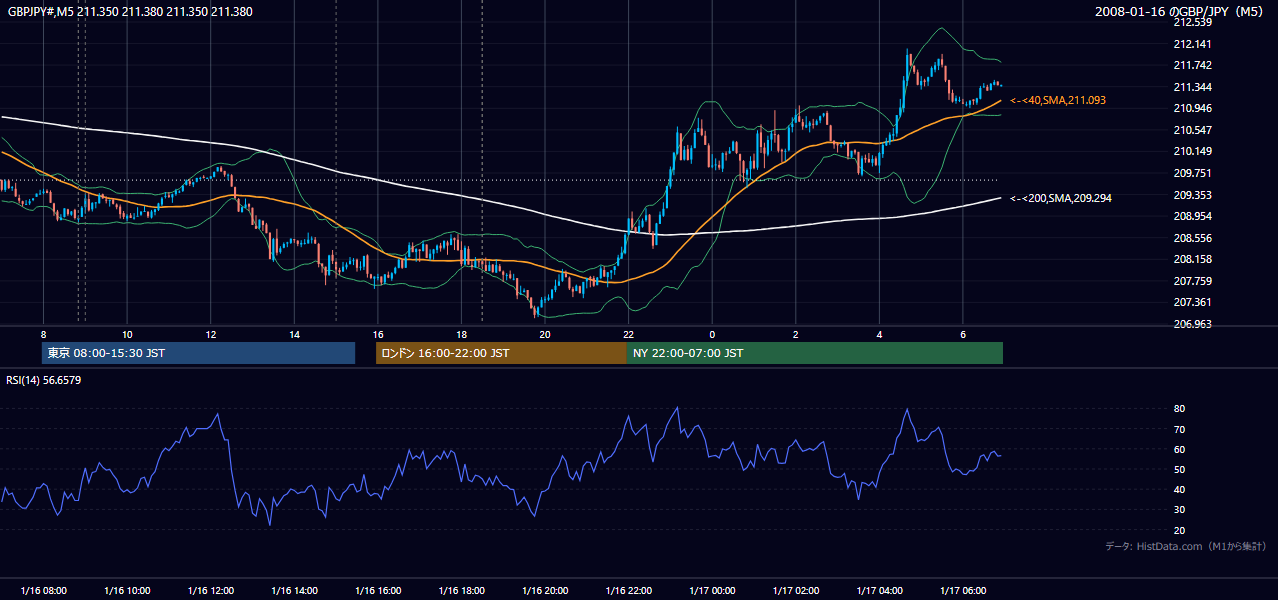This screenshot has width=1278, height=600.
Task: Click RSI scale value 40
Action: (1179, 489)
